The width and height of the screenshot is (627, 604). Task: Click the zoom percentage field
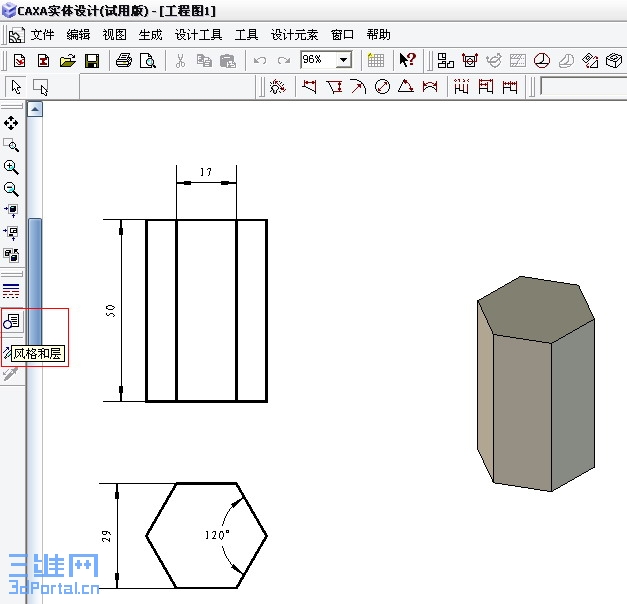(x=319, y=60)
